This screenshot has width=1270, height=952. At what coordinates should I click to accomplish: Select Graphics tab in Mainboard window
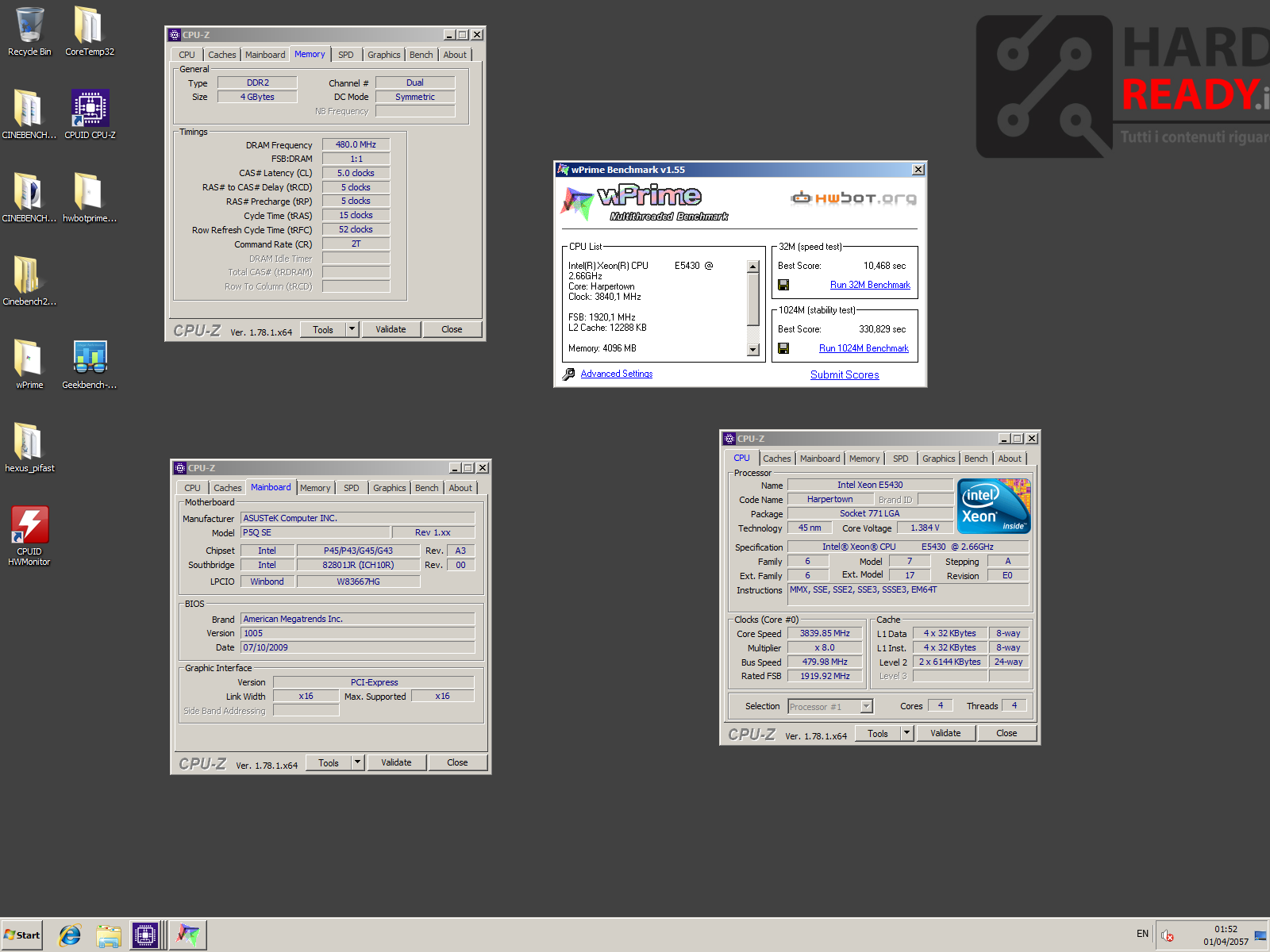(390, 488)
